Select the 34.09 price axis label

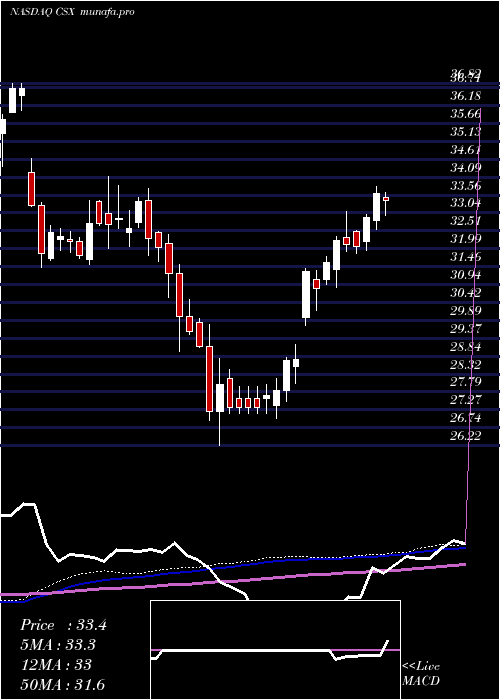pyautogui.click(x=465, y=167)
